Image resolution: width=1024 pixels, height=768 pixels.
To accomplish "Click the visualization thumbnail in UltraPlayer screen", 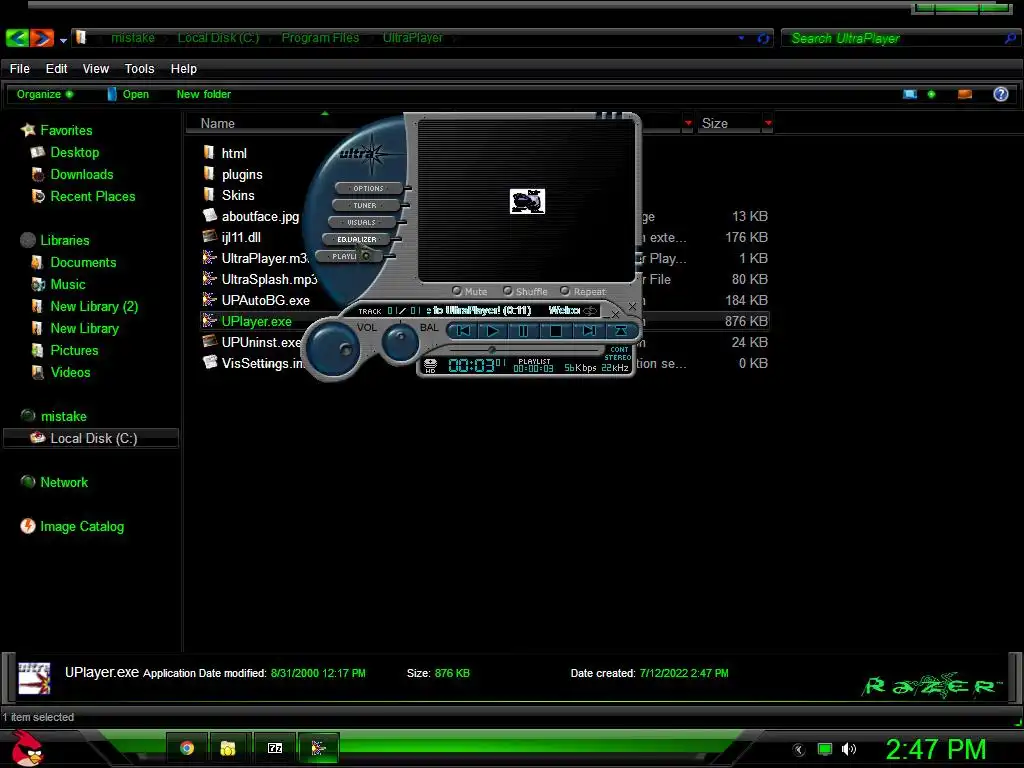I will point(527,201).
